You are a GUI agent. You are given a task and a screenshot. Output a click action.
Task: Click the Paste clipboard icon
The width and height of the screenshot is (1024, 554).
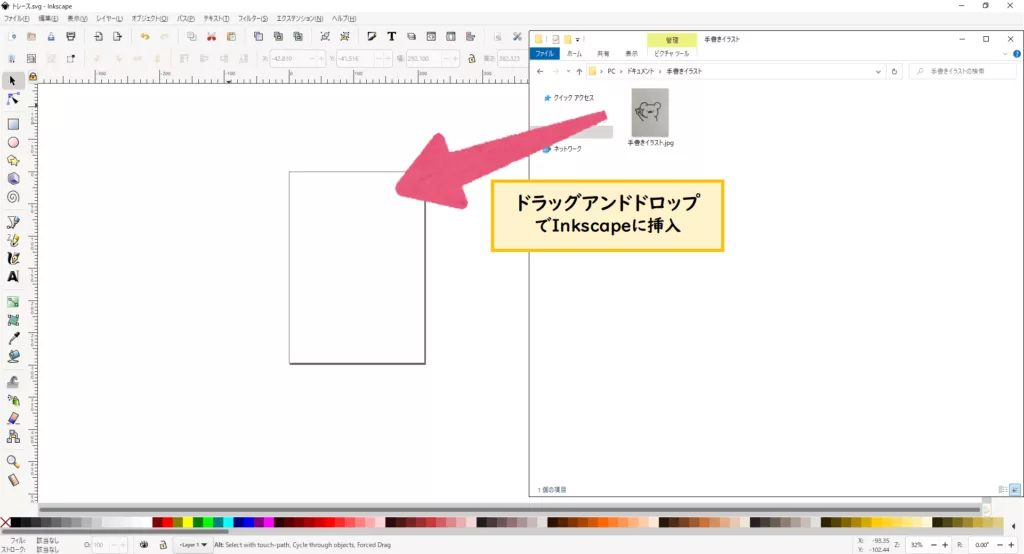(231, 37)
